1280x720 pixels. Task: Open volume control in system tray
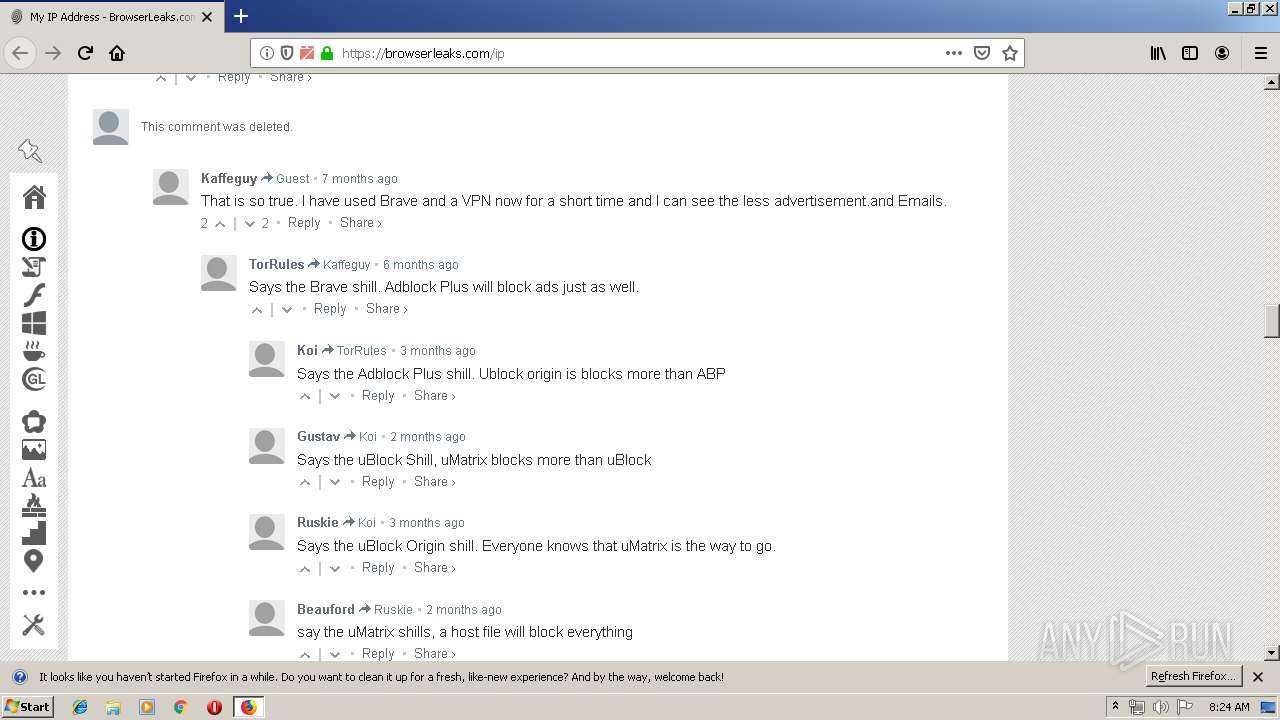[x=1161, y=707]
